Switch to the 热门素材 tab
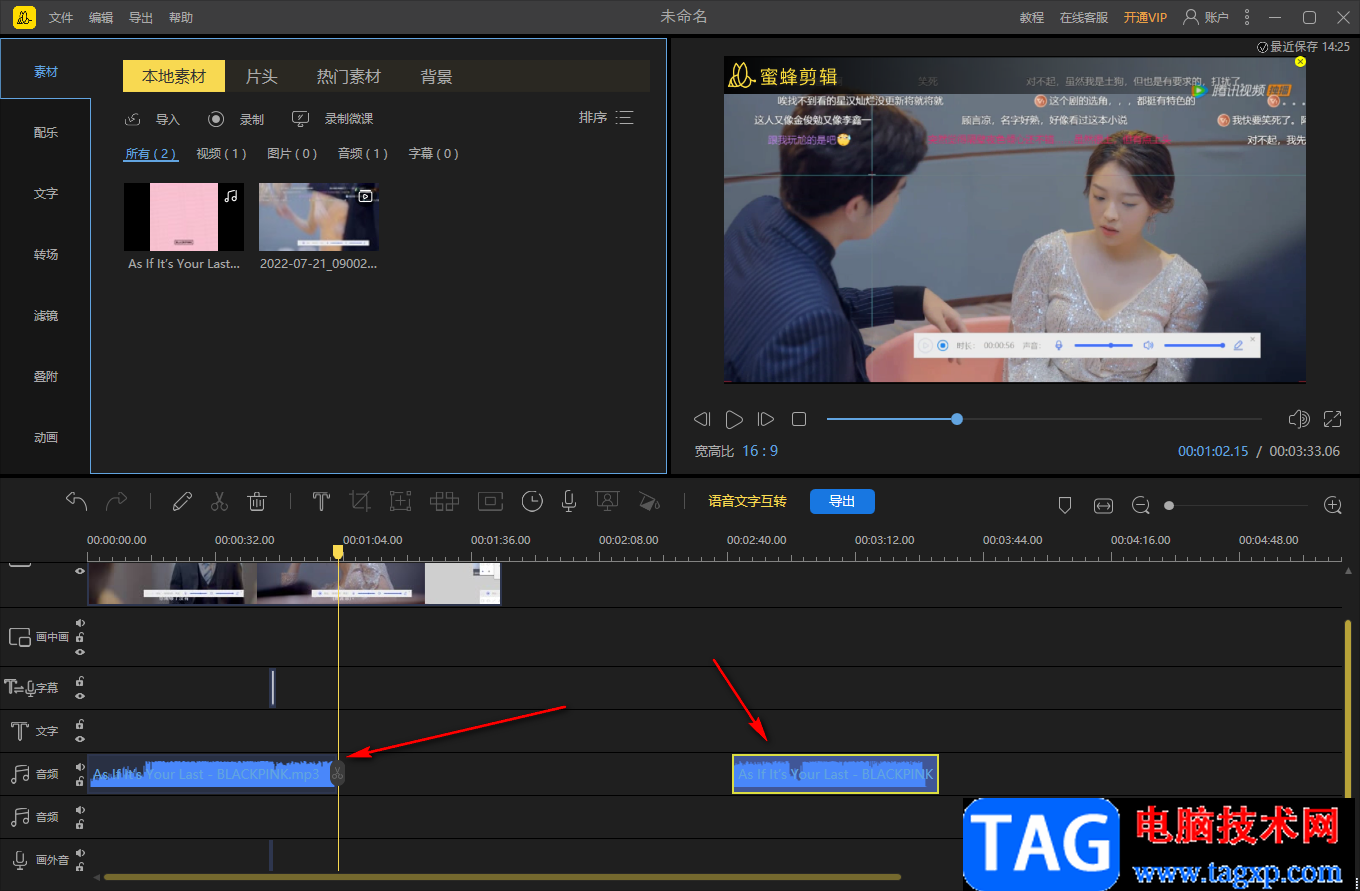Image resolution: width=1360 pixels, height=891 pixels. click(349, 77)
